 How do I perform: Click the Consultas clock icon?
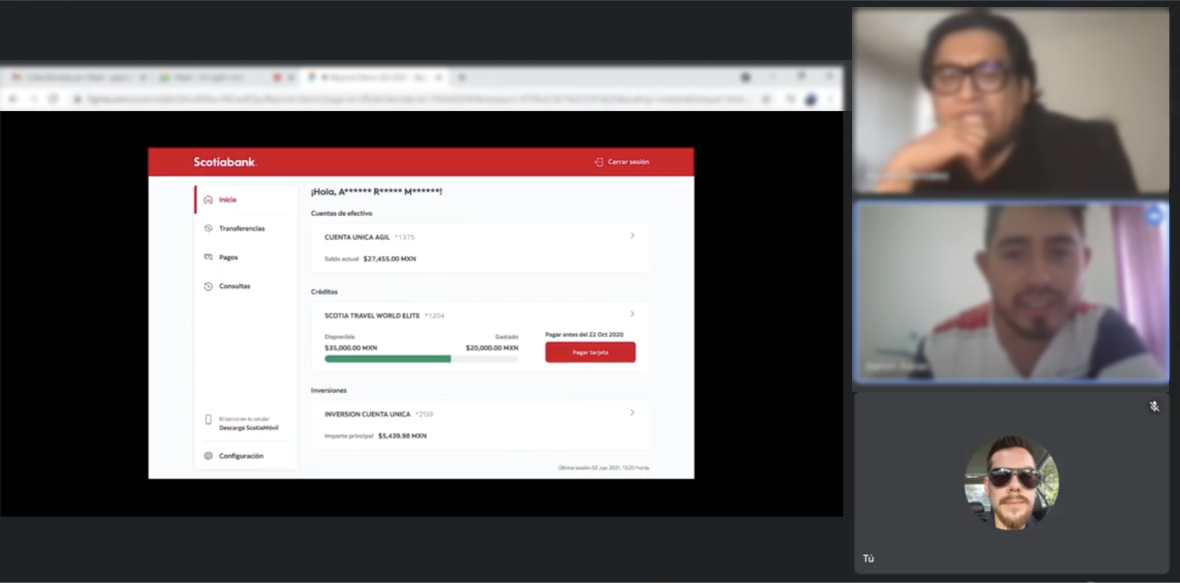pos(208,286)
